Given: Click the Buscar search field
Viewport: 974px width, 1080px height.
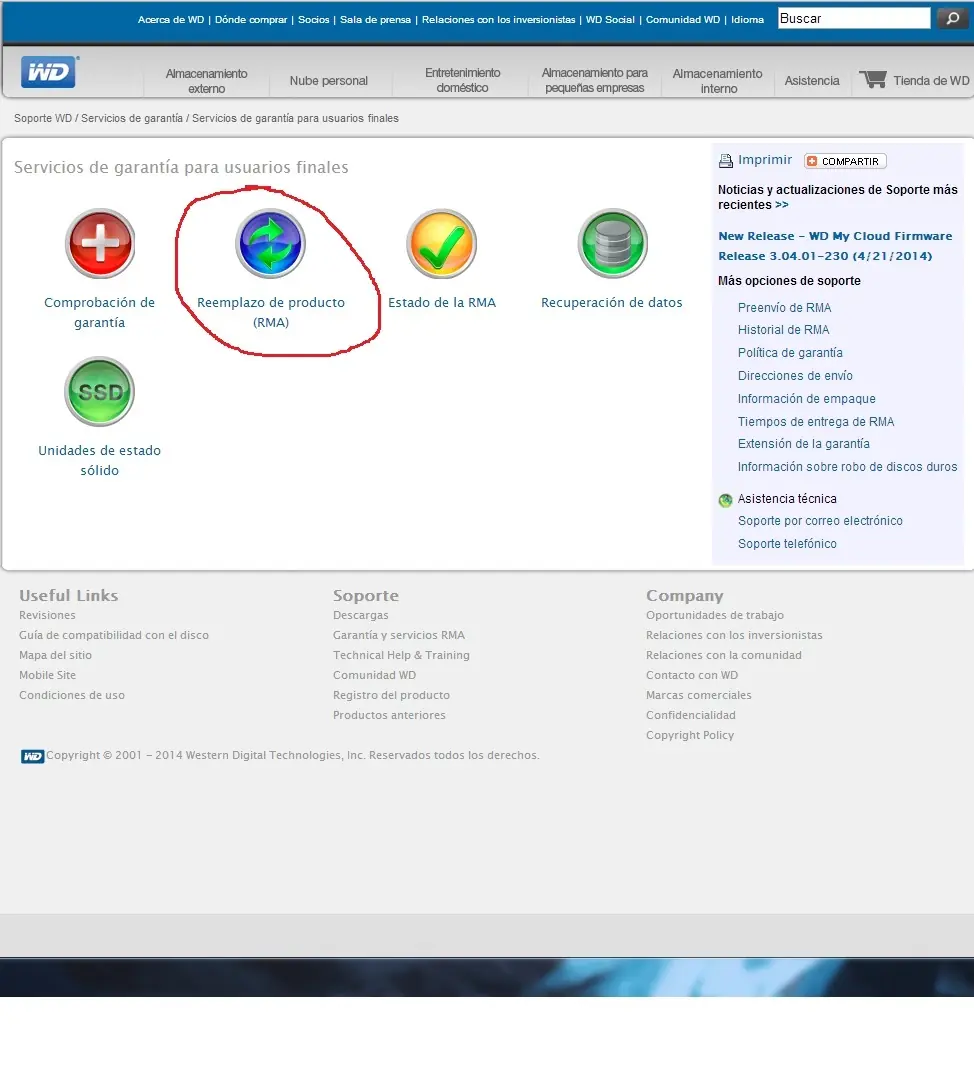Looking at the screenshot, I should click(854, 19).
